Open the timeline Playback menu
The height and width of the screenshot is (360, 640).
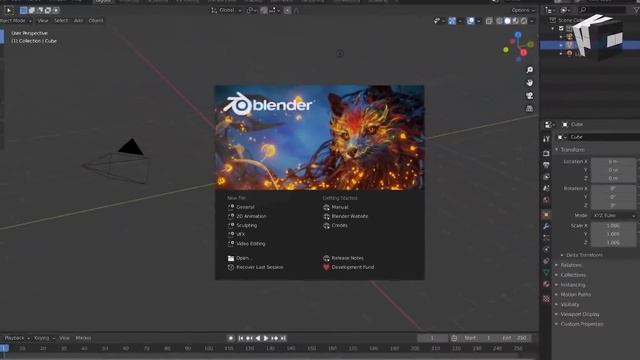[16, 338]
